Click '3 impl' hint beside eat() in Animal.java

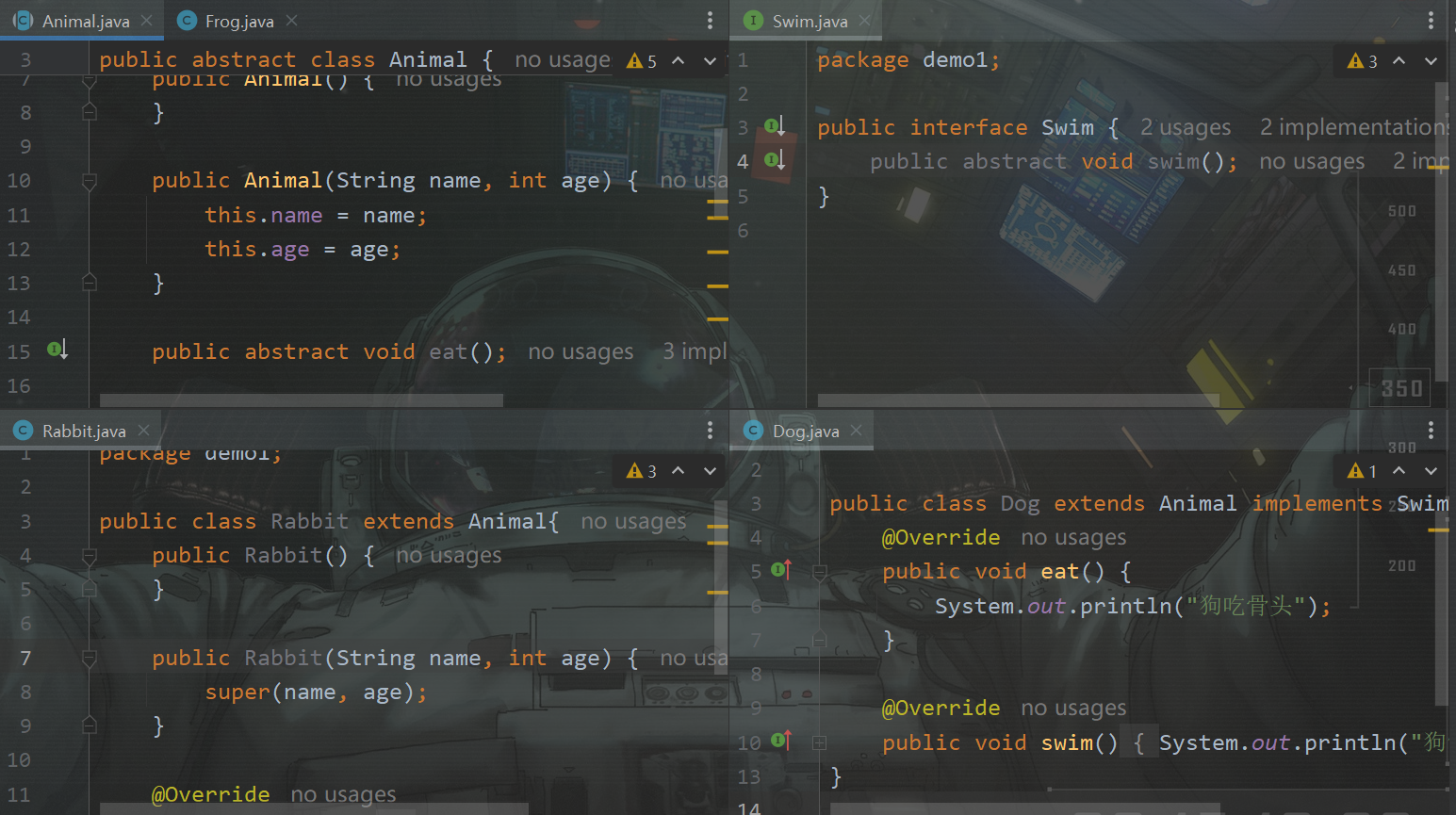pyautogui.click(x=695, y=351)
